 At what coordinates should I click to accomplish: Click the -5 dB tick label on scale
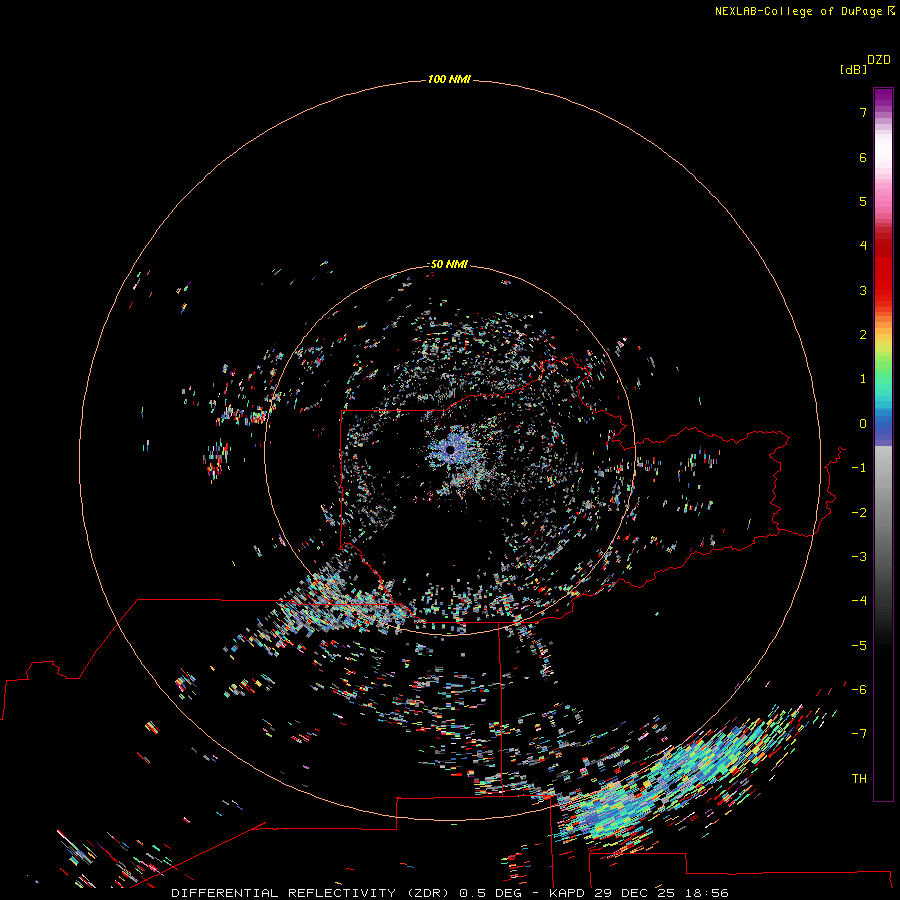(859, 646)
